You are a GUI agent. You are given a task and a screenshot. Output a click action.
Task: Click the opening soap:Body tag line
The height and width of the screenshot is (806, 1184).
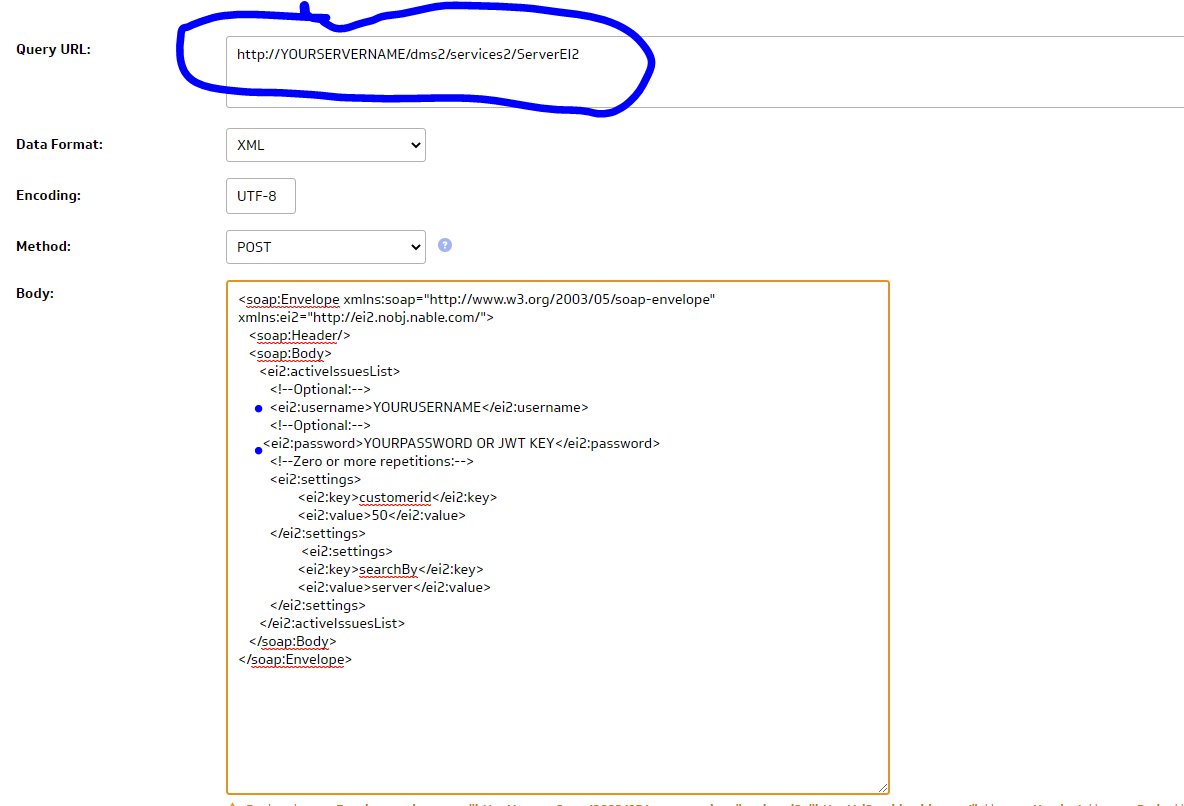(290, 354)
